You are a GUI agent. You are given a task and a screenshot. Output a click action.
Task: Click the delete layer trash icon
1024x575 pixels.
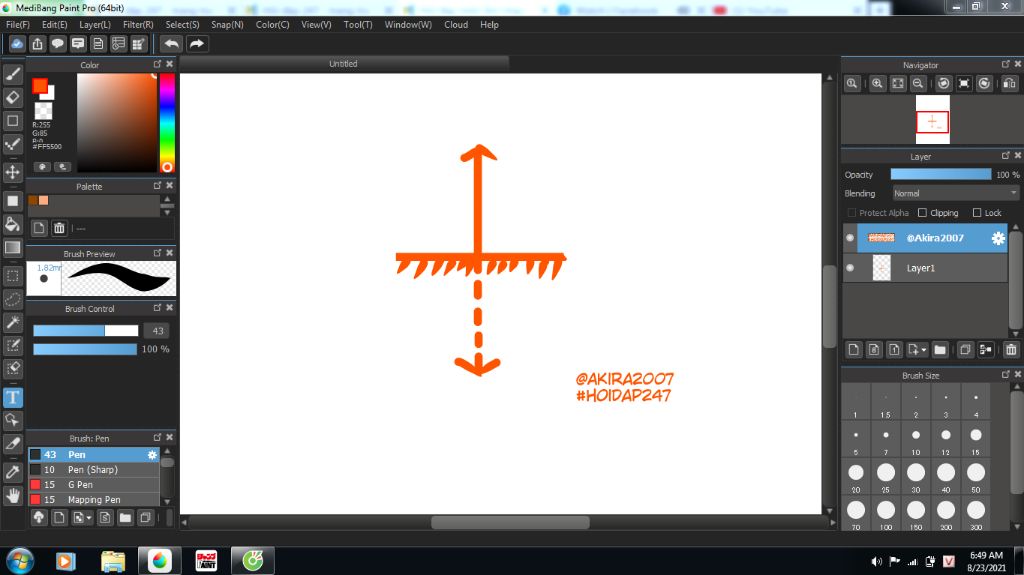[1010, 350]
